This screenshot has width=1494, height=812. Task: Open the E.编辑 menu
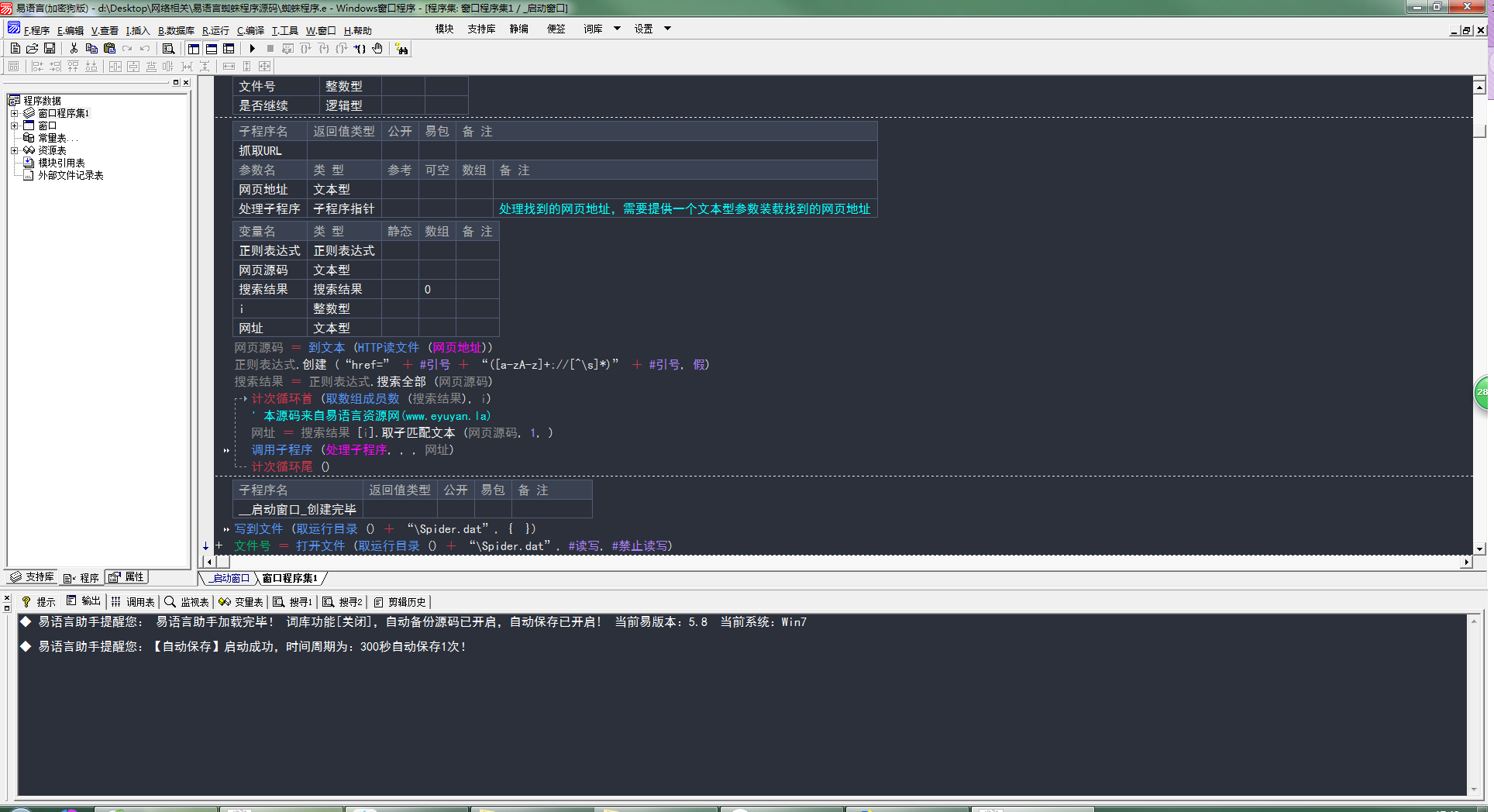pos(71,31)
